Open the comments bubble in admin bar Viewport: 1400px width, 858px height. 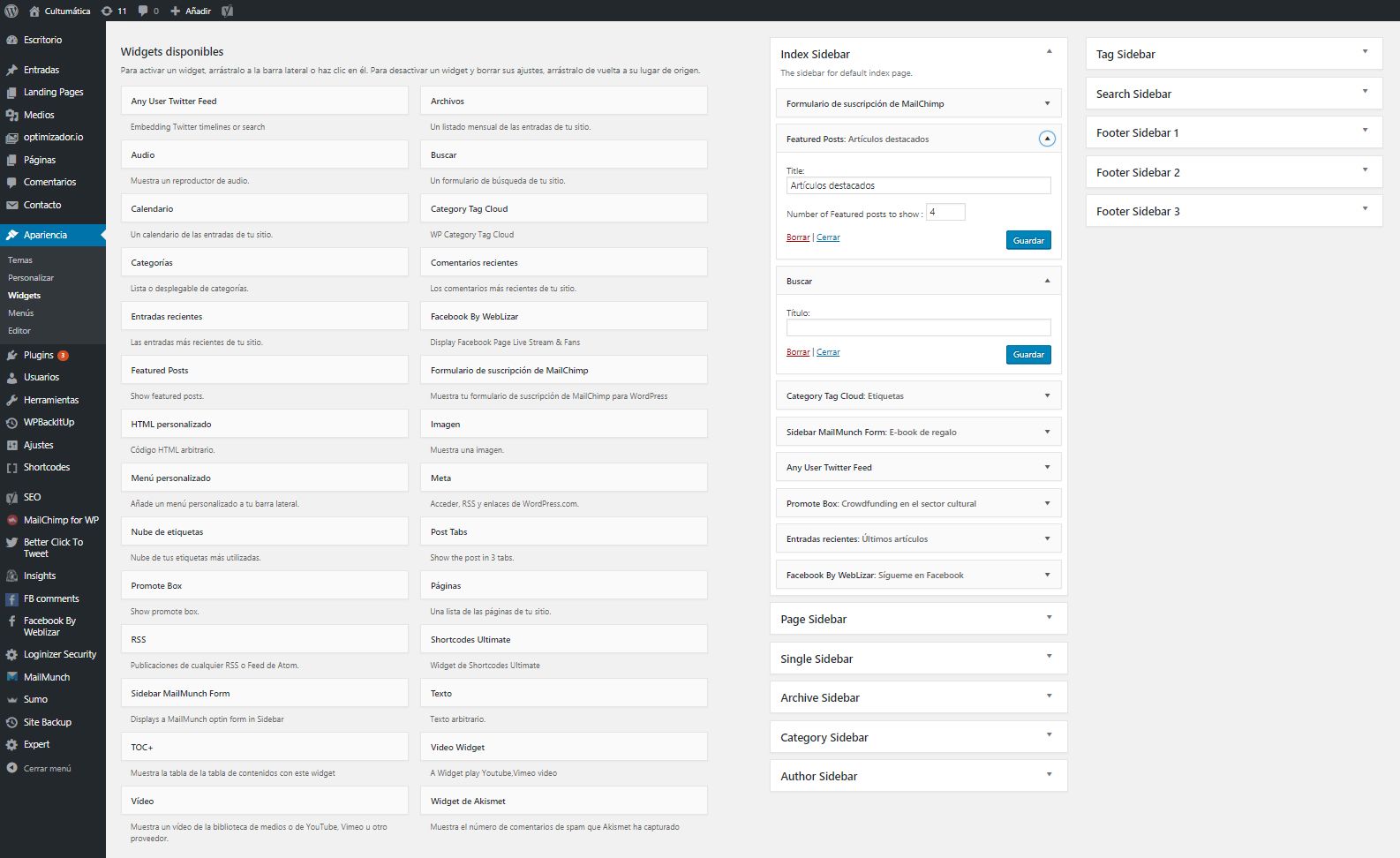coord(148,11)
